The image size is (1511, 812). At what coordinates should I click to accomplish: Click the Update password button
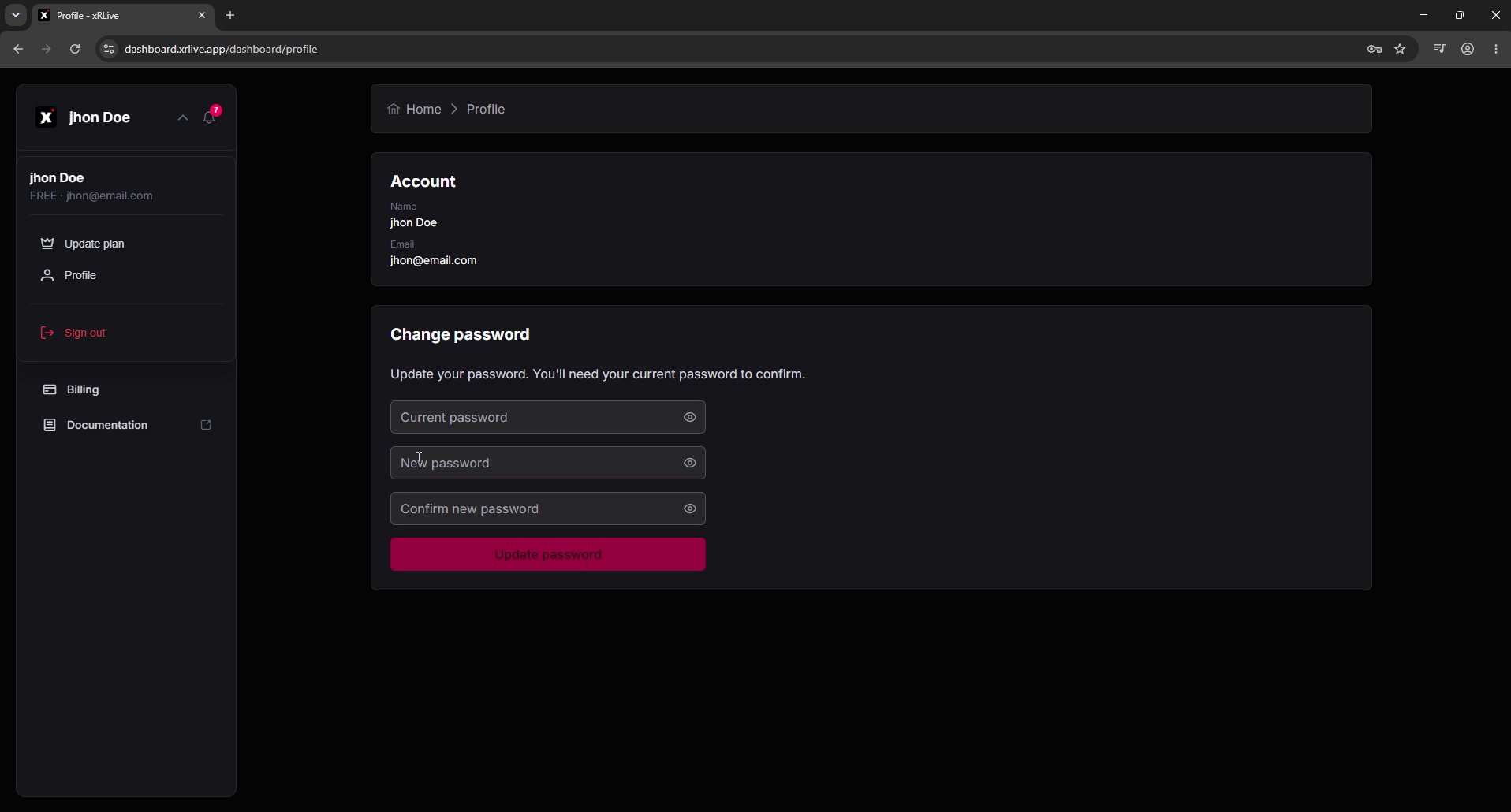coord(547,554)
